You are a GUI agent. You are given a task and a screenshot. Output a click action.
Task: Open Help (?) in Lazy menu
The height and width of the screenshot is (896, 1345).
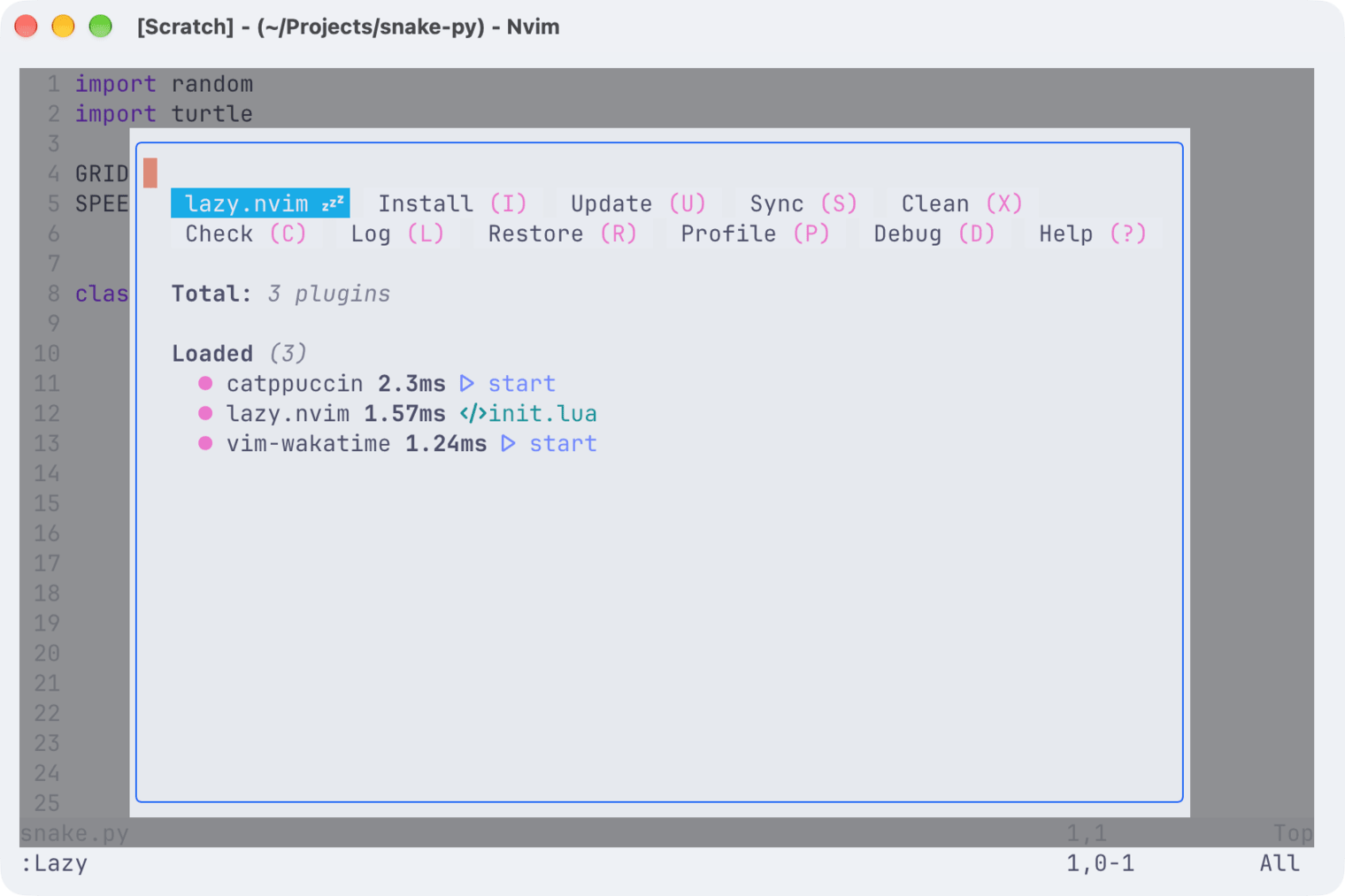1093,234
